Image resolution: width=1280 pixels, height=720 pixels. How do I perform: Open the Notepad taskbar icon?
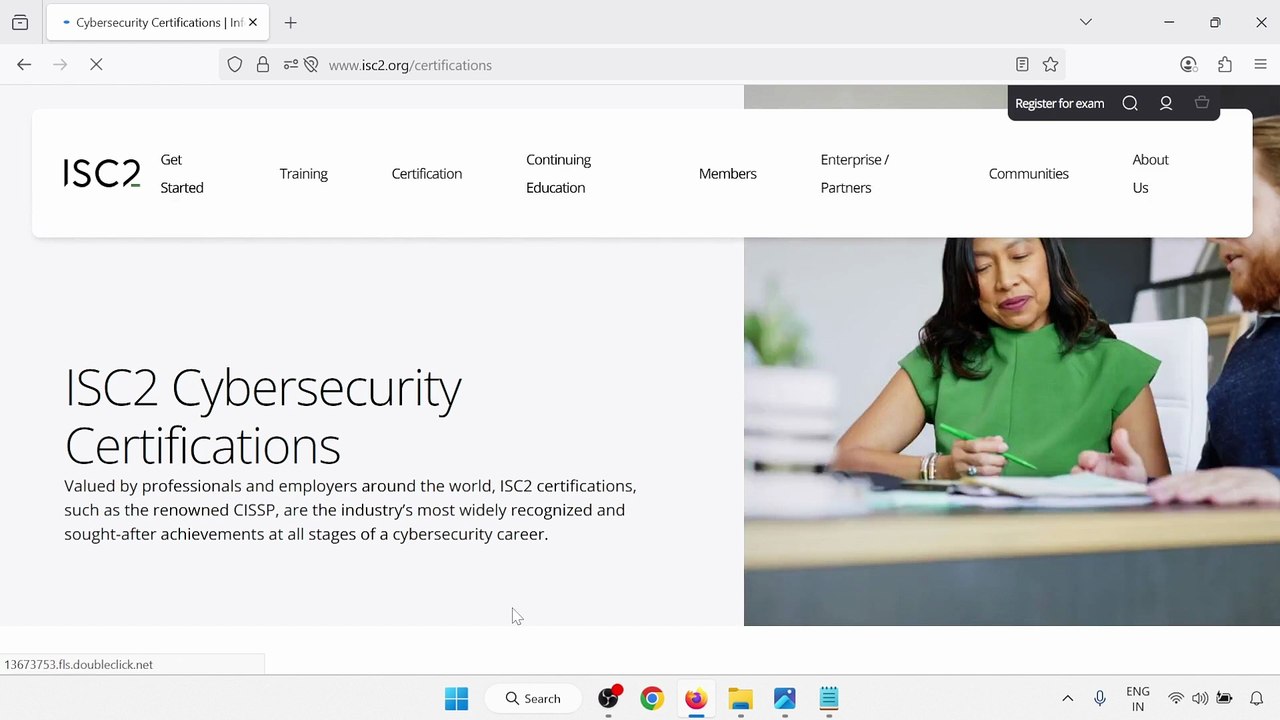tap(829, 698)
